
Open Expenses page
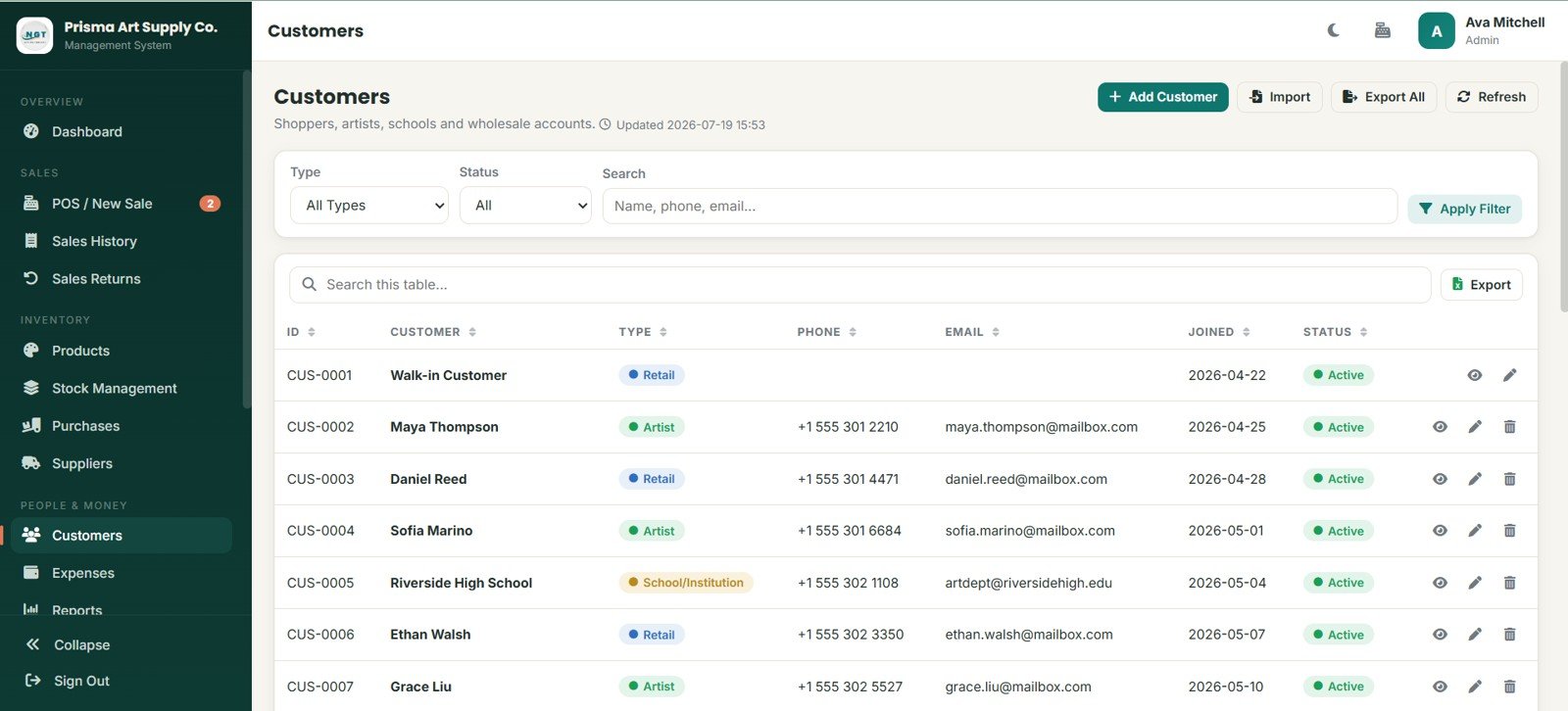pos(122,573)
